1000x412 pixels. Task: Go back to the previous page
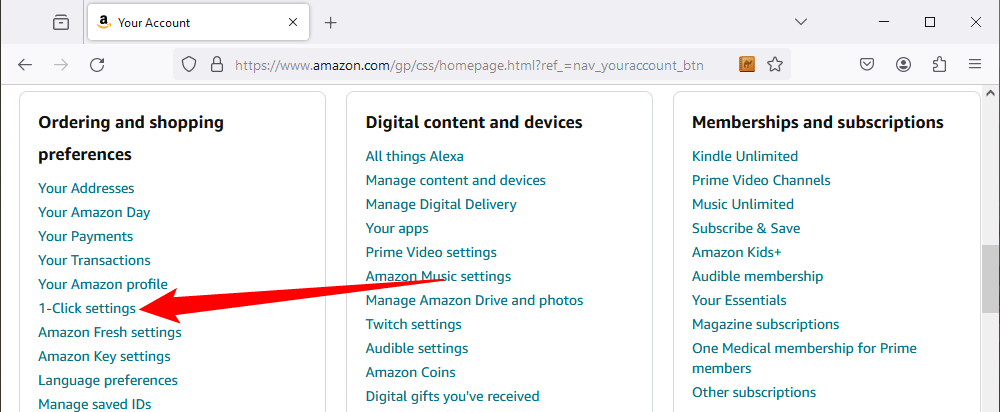26,65
